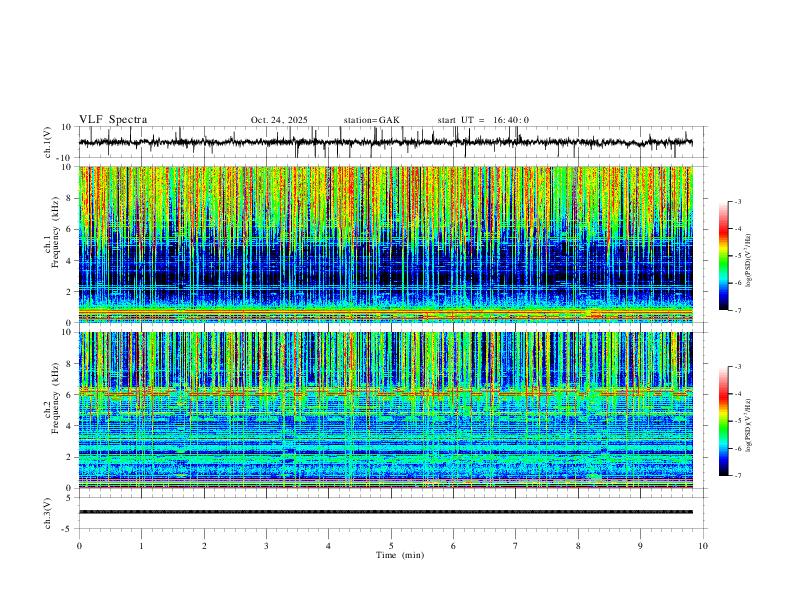Click the 'ch.1(V)' axis label
Viewport: 792px width, 612px height.
coord(48,142)
